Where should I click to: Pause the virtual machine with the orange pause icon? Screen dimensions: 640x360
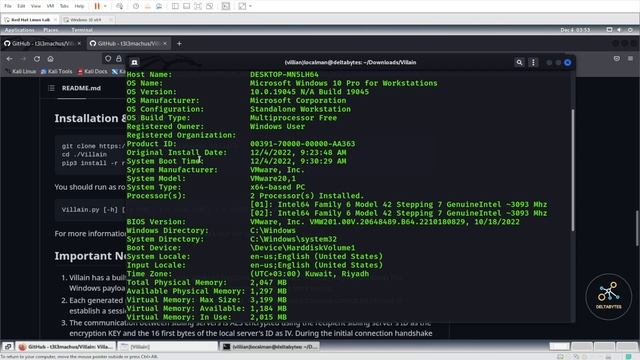(x=97, y=6)
